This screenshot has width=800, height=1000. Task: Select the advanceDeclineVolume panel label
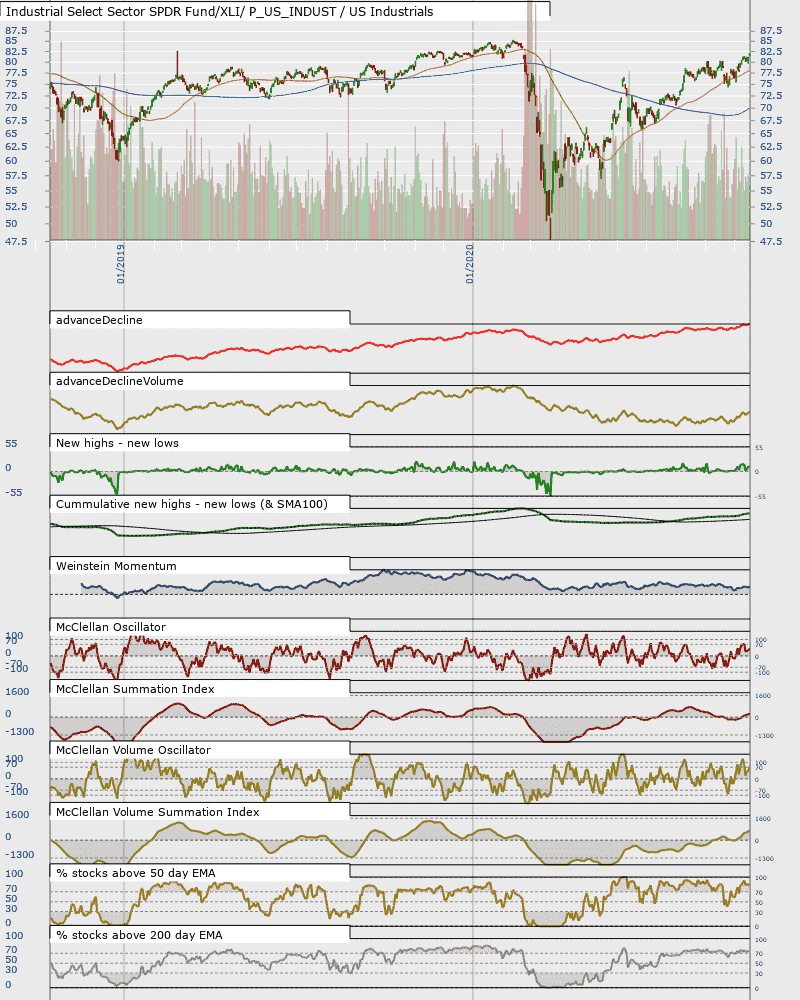119,381
